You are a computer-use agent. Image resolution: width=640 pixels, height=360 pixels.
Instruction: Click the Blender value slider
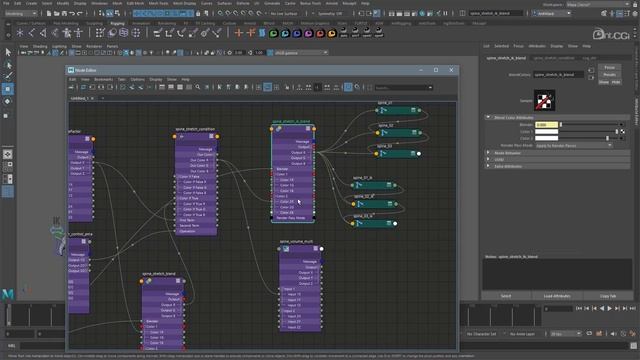589,124
